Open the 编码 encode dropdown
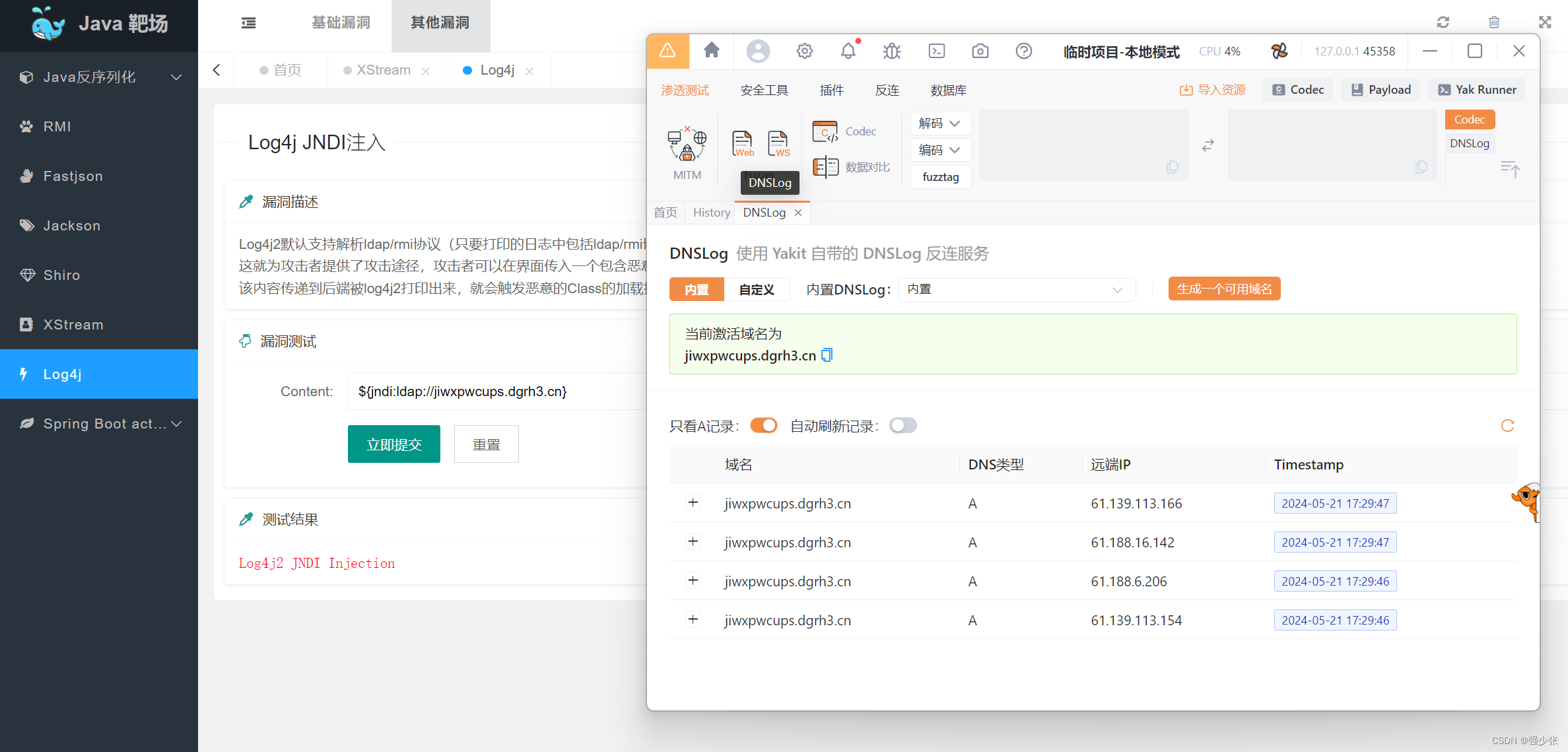 [940, 150]
